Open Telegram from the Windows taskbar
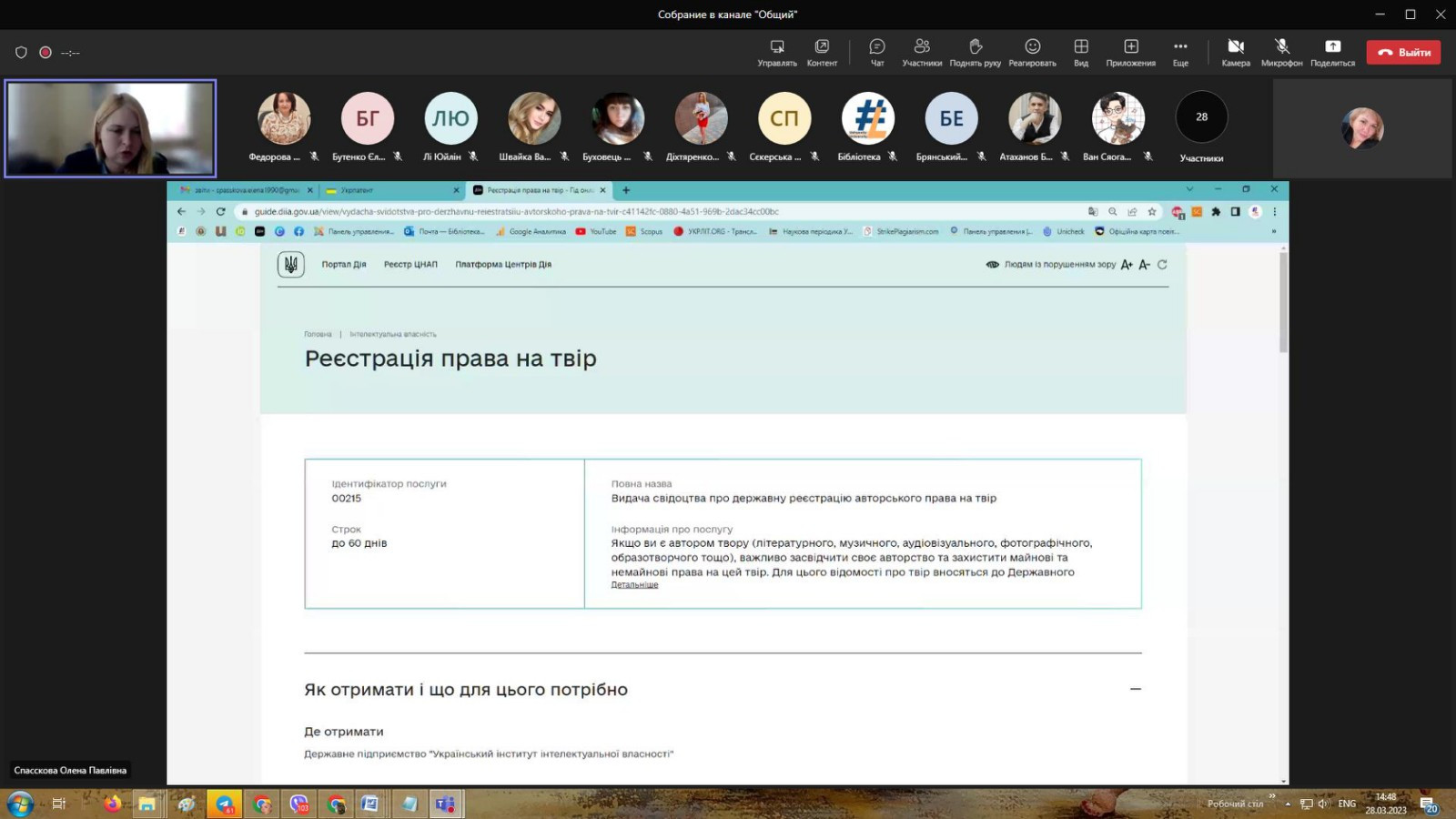1456x819 pixels. tap(224, 804)
